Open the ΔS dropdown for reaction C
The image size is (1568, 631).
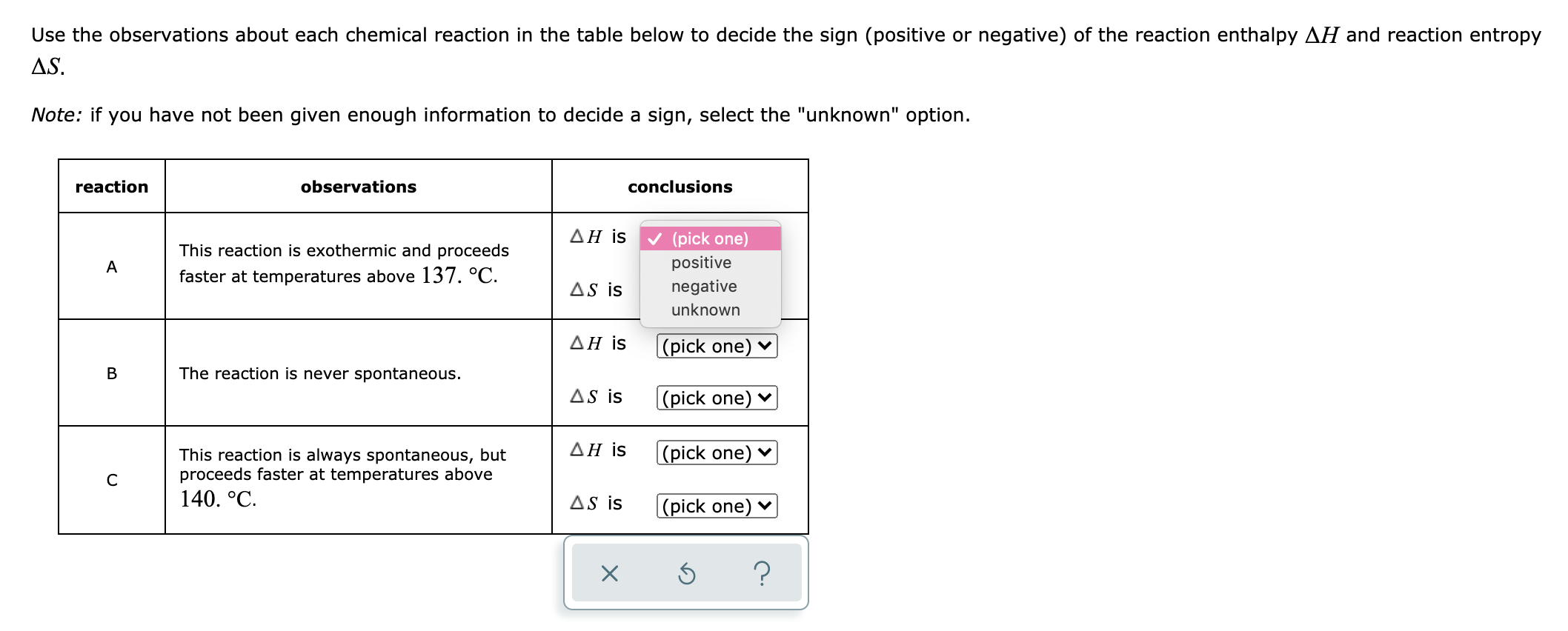(x=715, y=506)
